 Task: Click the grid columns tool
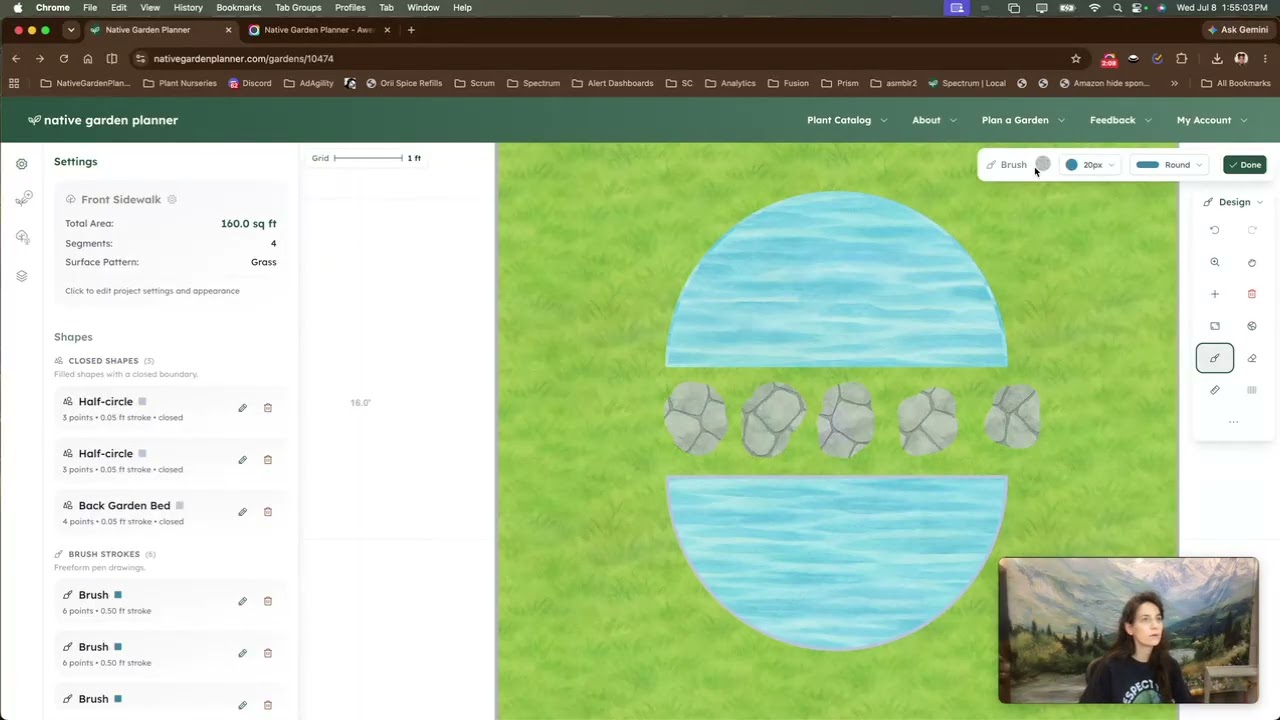click(1252, 390)
